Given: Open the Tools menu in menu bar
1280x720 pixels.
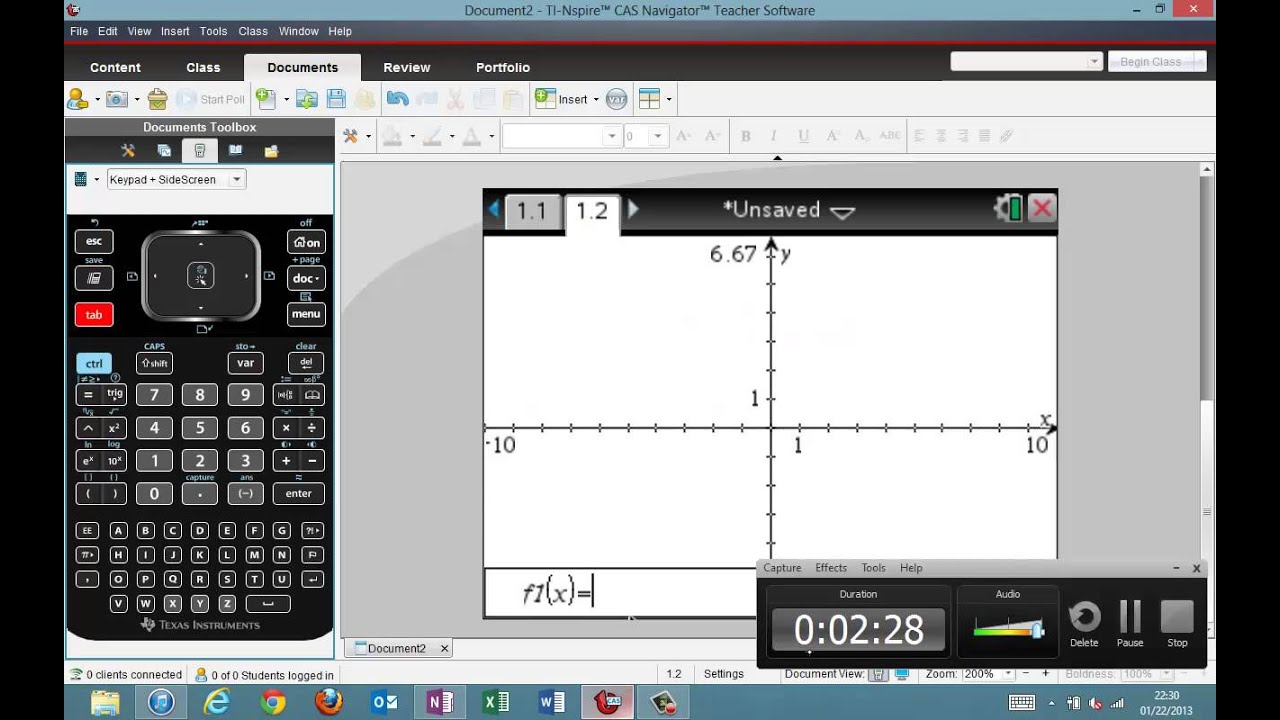Looking at the screenshot, I should [213, 31].
